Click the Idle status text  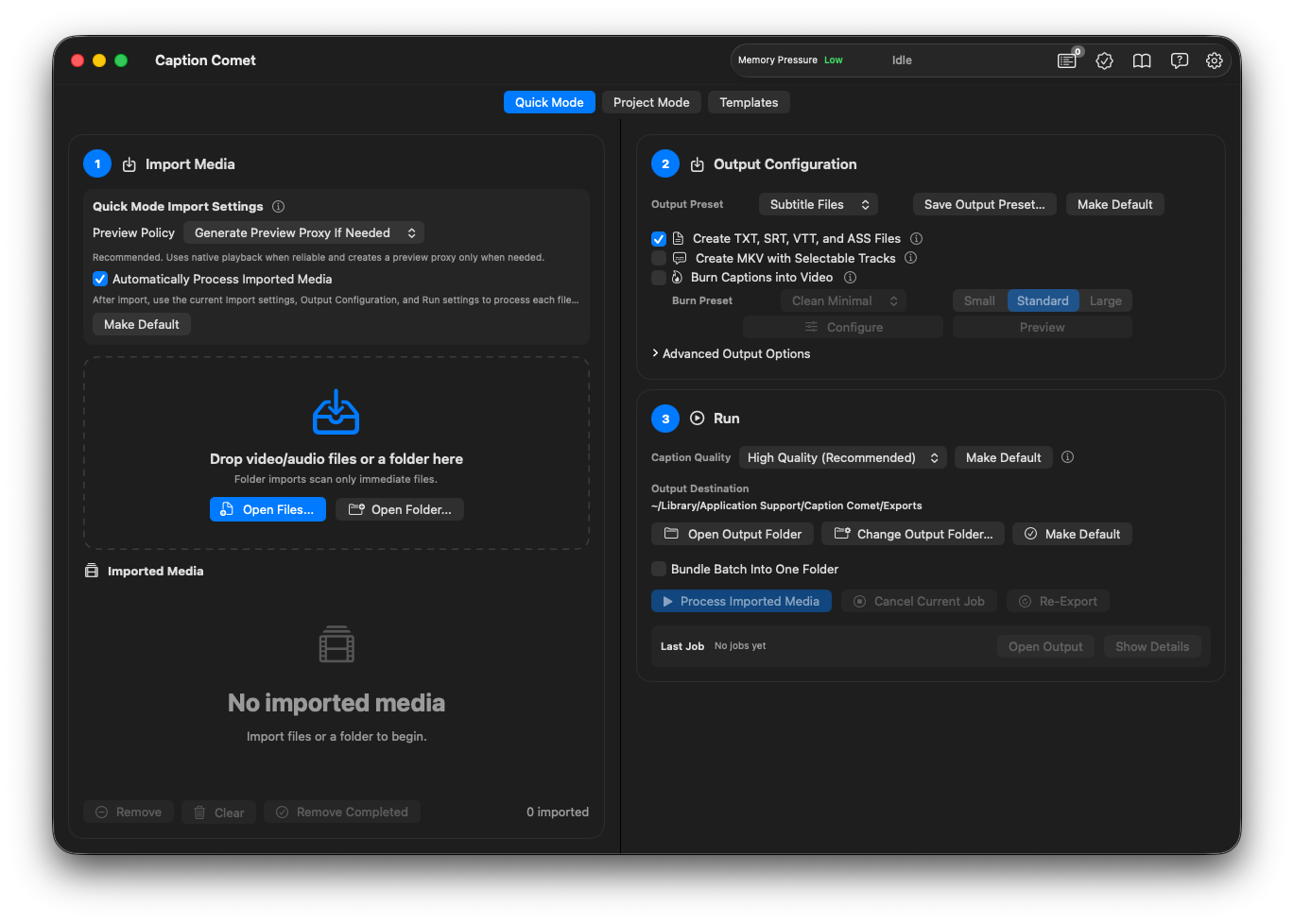click(902, 60)
